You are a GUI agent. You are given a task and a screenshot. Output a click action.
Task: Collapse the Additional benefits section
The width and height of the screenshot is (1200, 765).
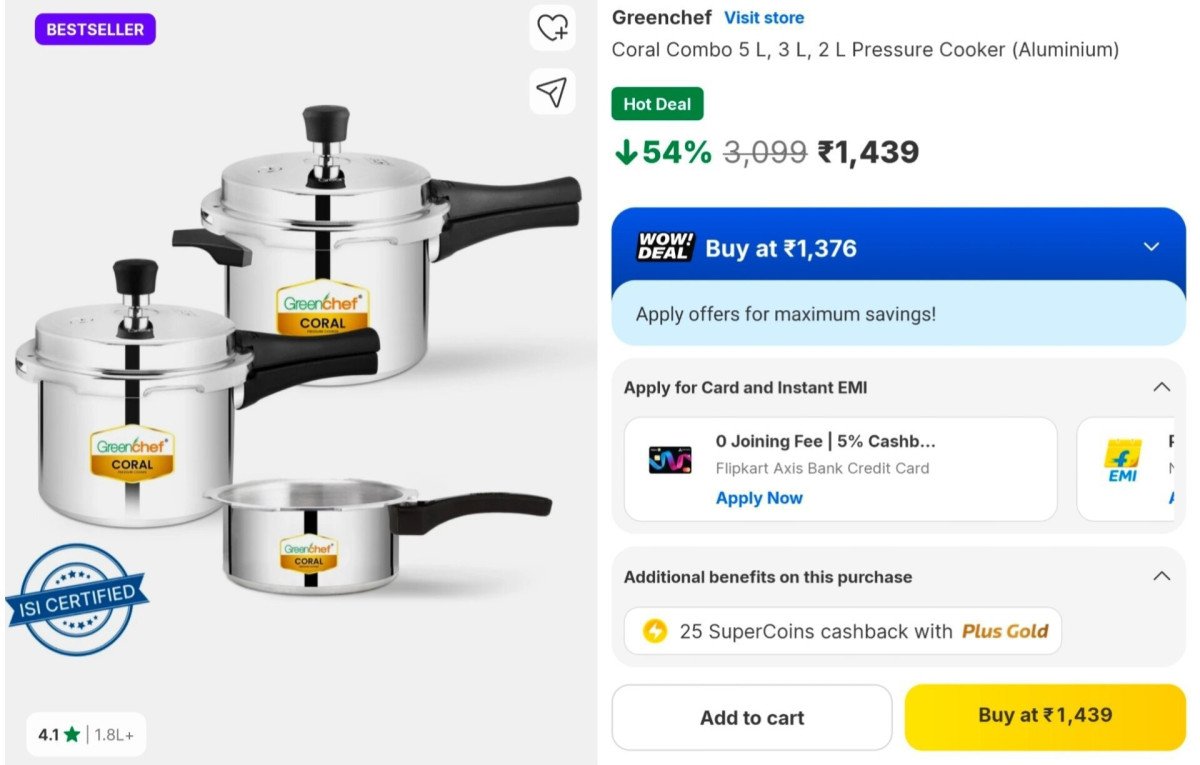coord(1161,576)
